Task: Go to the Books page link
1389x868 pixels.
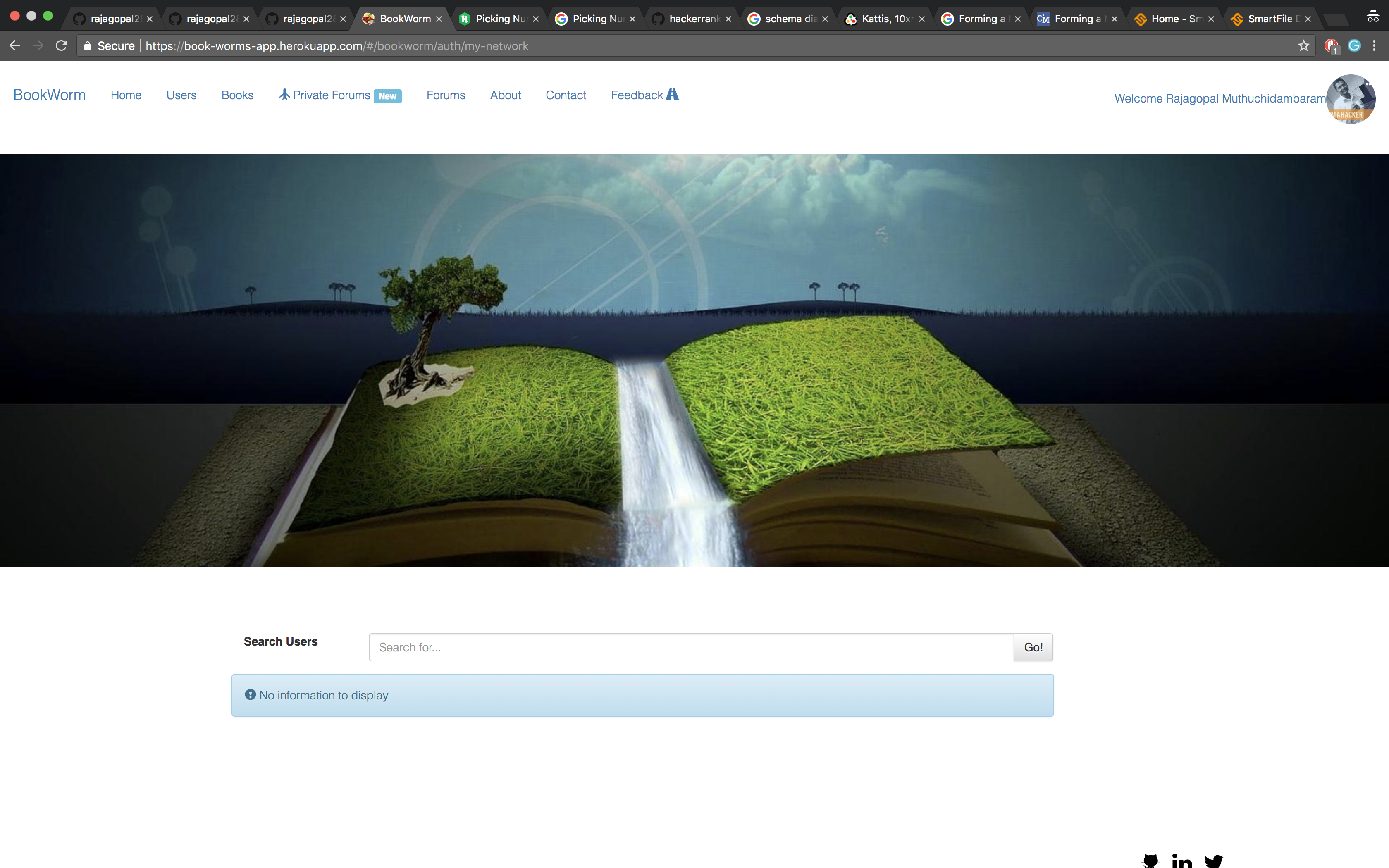Action: (x=237, y=95)
